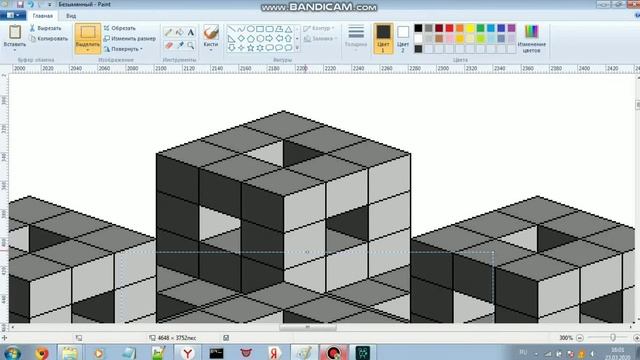The width and height of the screenshot is (640, 360).
Task: Choose the Rectangle shape
Action: 260,29
